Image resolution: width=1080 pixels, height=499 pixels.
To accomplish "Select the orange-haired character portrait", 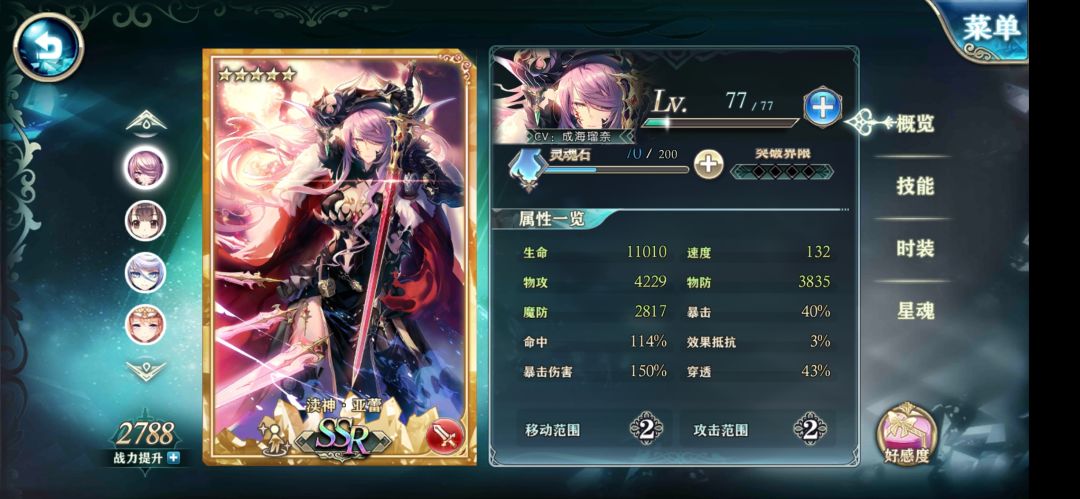I will coord(145,324).
